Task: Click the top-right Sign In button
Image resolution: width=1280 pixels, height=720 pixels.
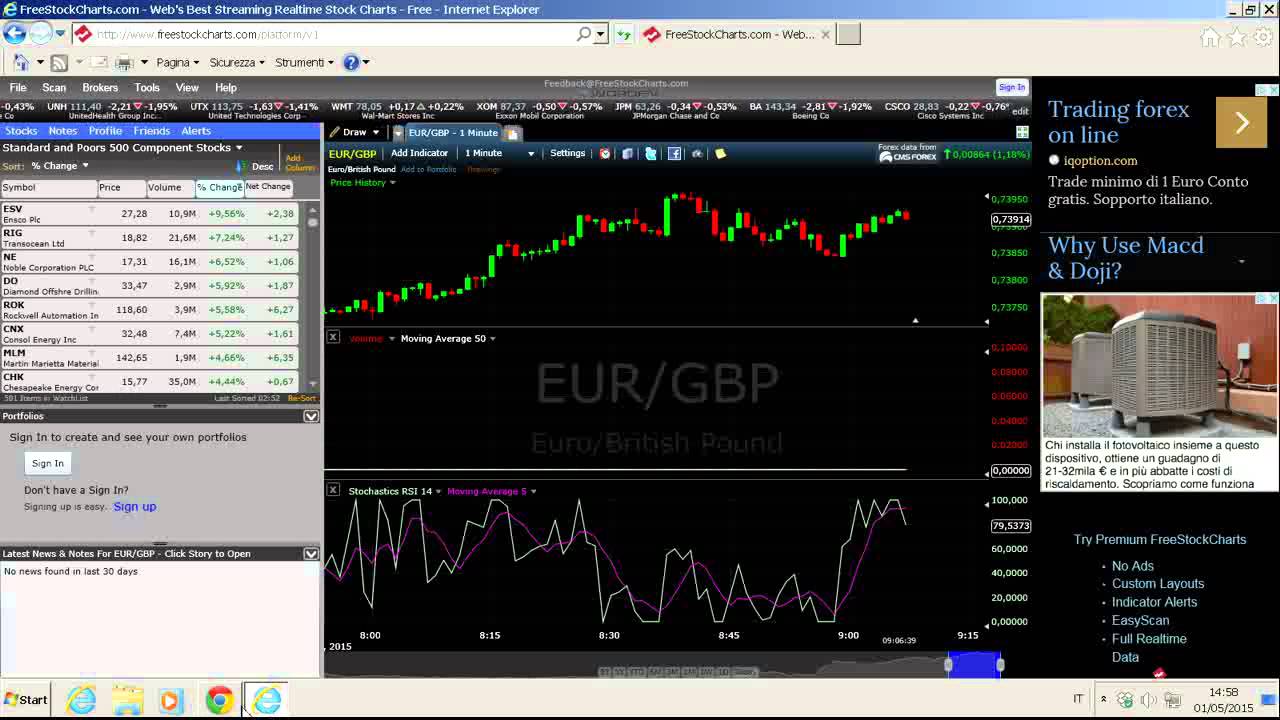Action: [x=1011, y=87]
